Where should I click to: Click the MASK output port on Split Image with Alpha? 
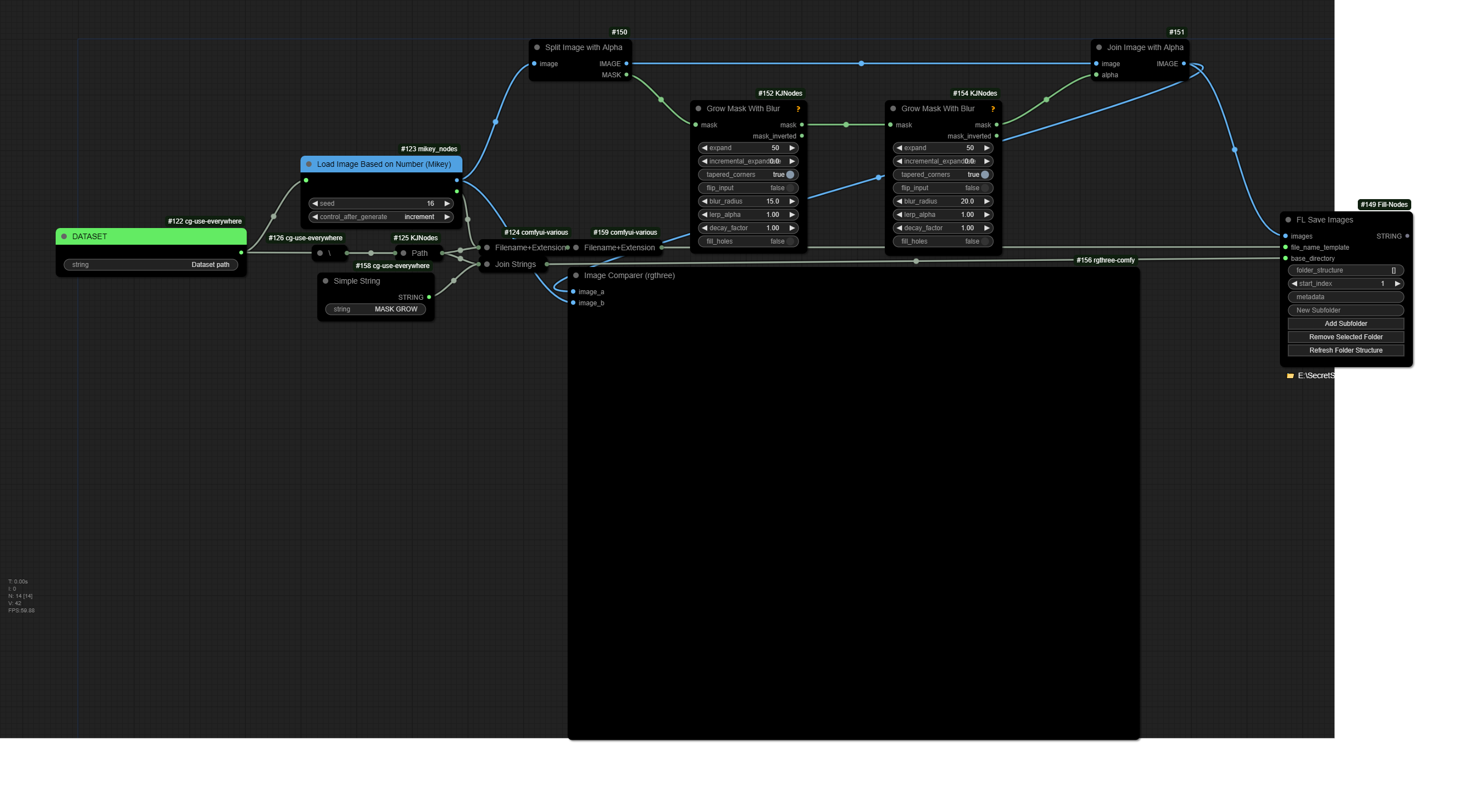(x=626, y=75)
